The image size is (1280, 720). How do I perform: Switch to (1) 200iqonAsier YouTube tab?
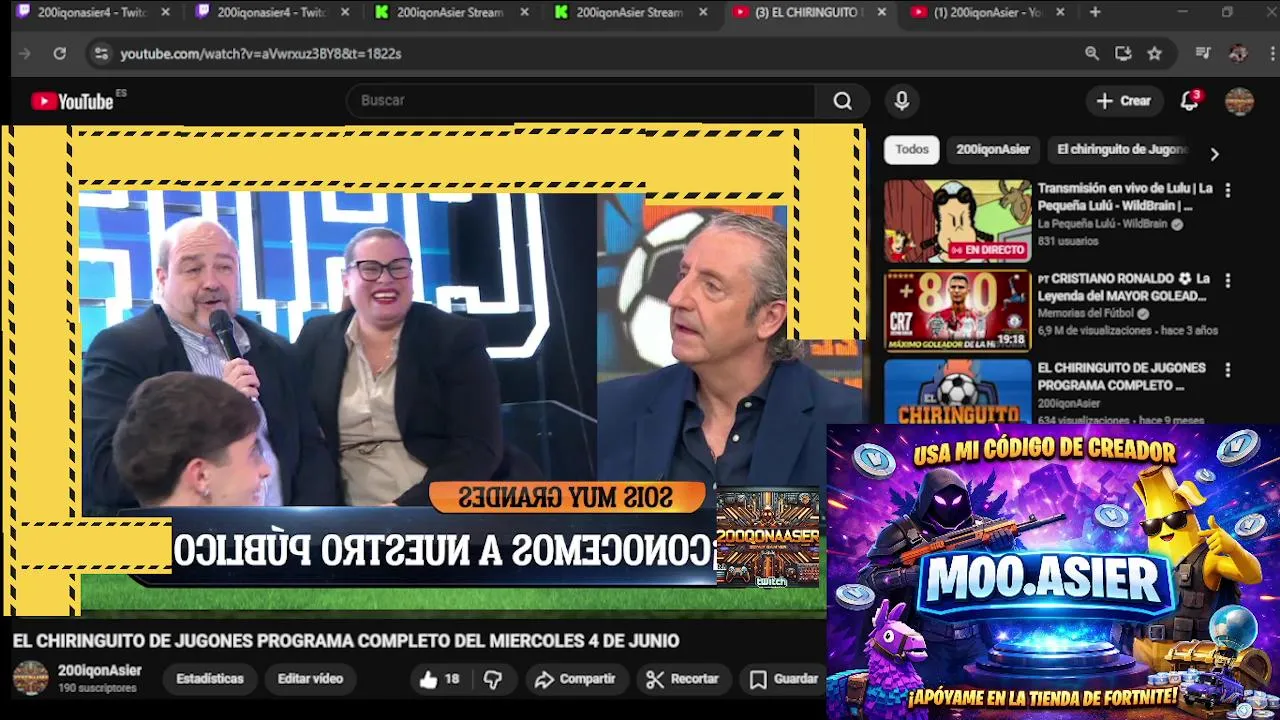point(988,12)
